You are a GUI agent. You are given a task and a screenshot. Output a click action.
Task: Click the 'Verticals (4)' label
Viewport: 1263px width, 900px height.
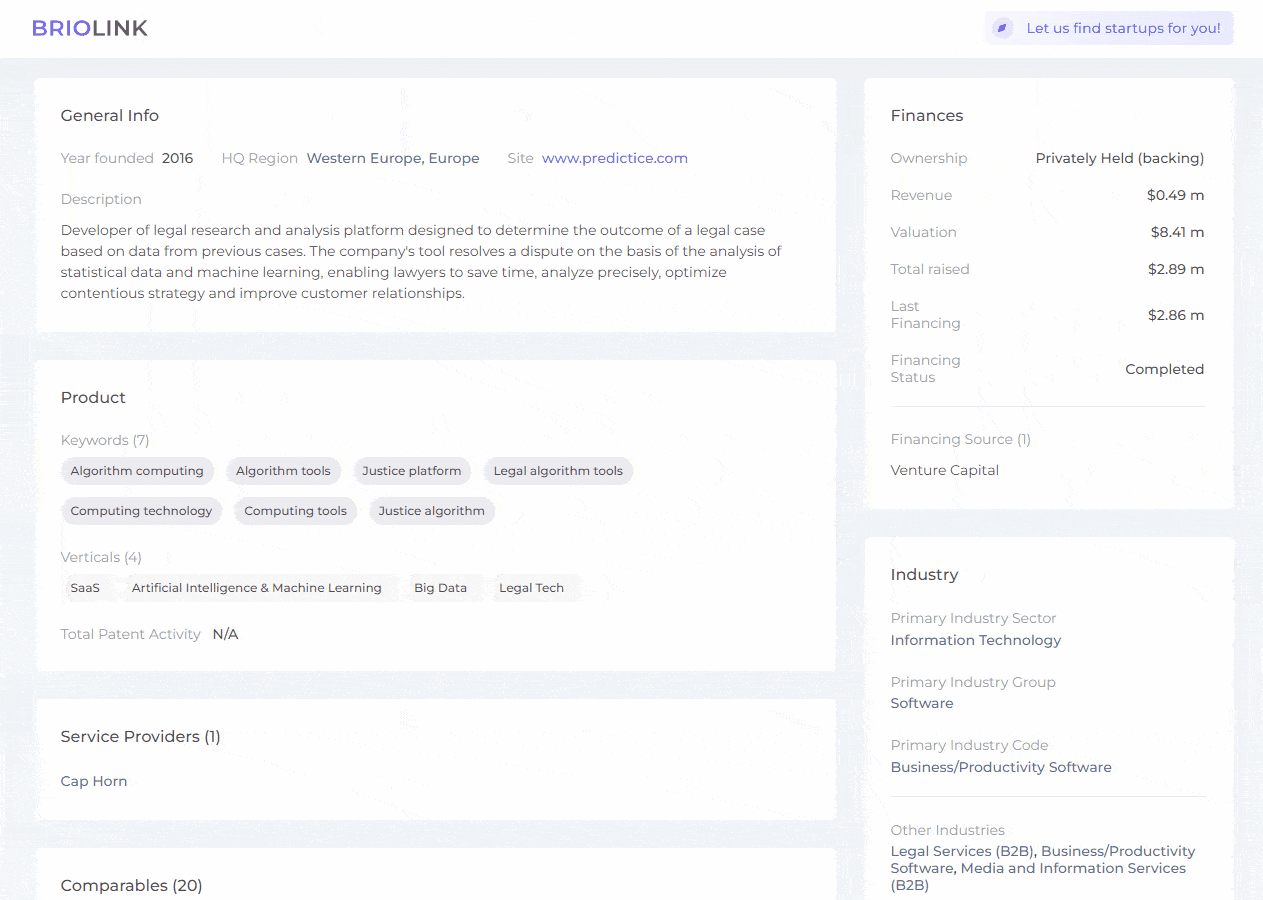coord(101,557)
